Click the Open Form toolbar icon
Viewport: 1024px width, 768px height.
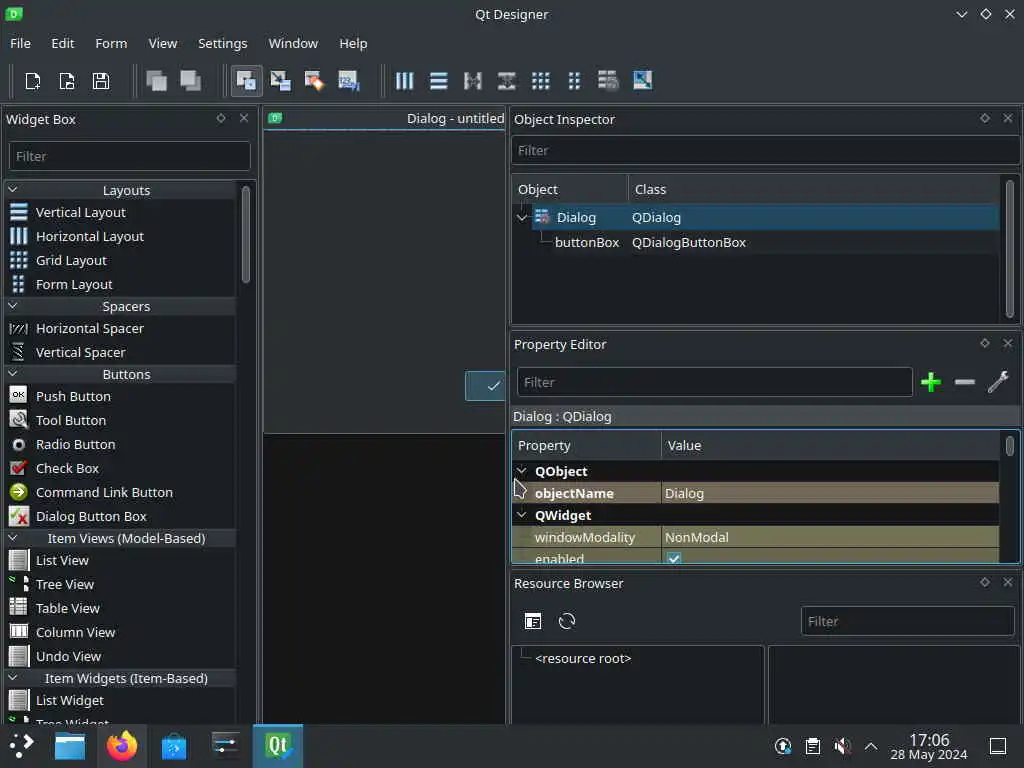coord(67,81)
